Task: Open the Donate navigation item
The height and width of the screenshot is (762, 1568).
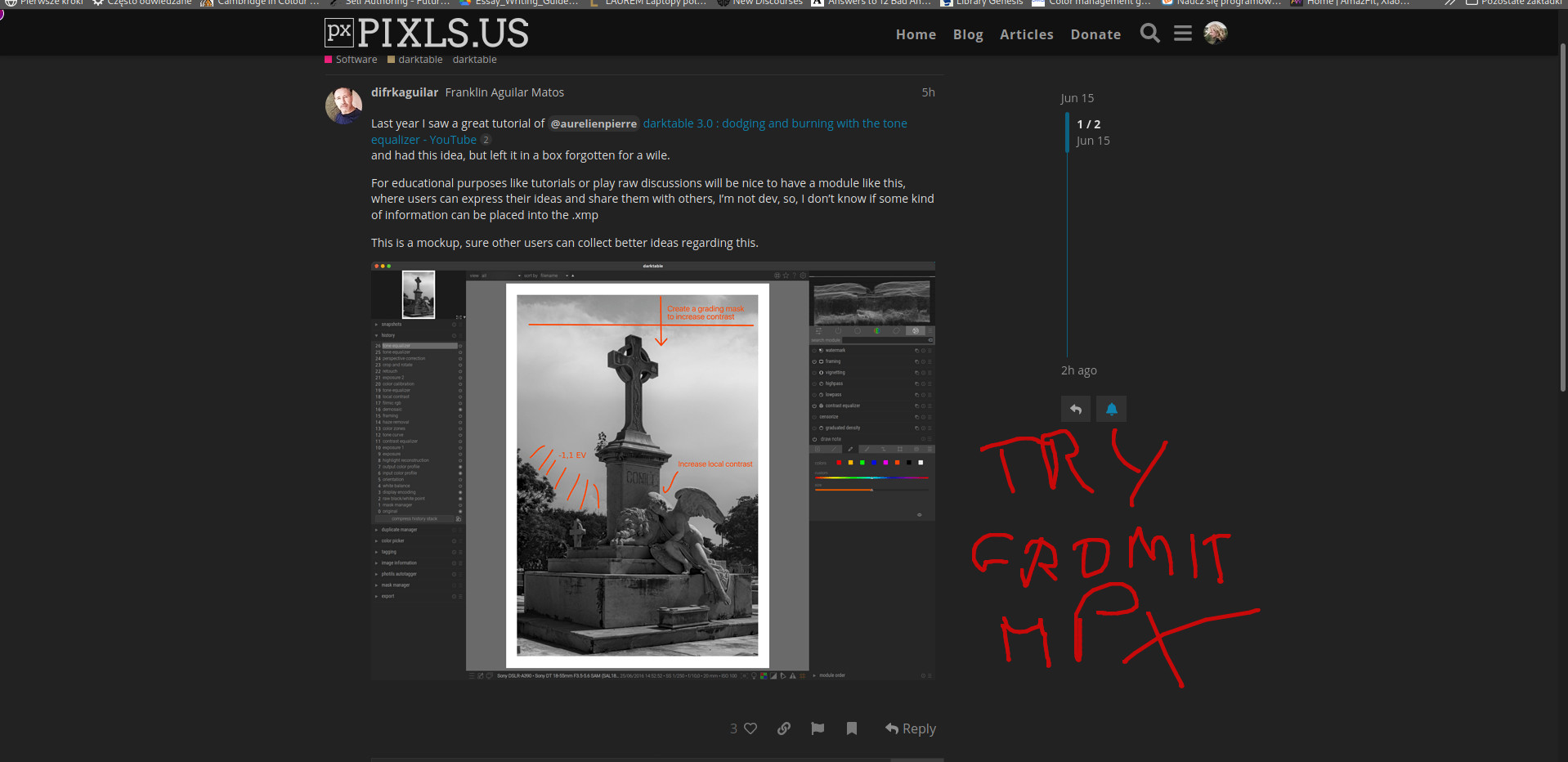Action: (1095, 34)
